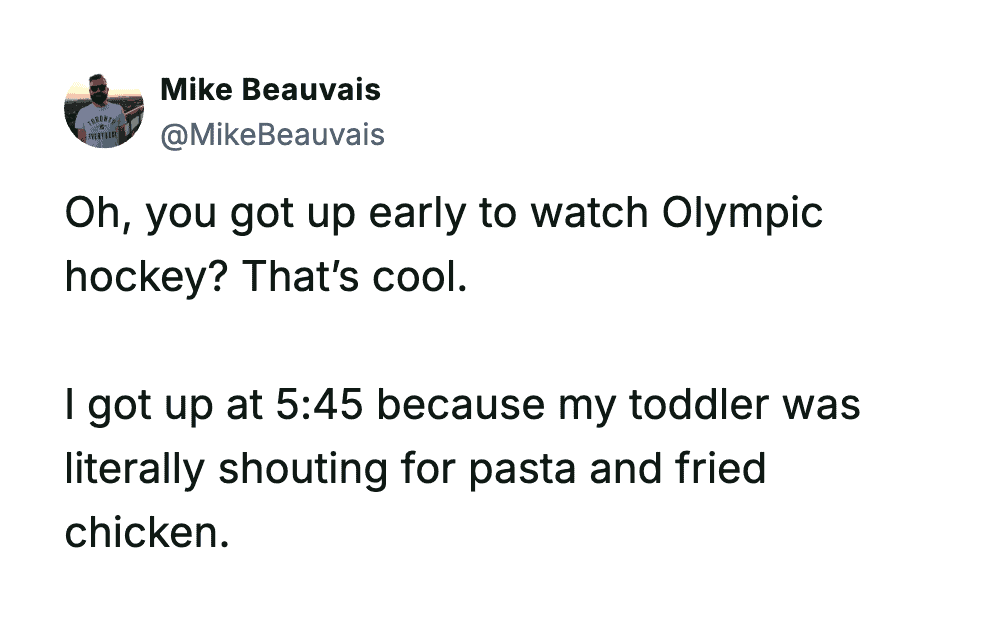
Task: Click the word "Olympic" in the tweet
Action: 742,213
